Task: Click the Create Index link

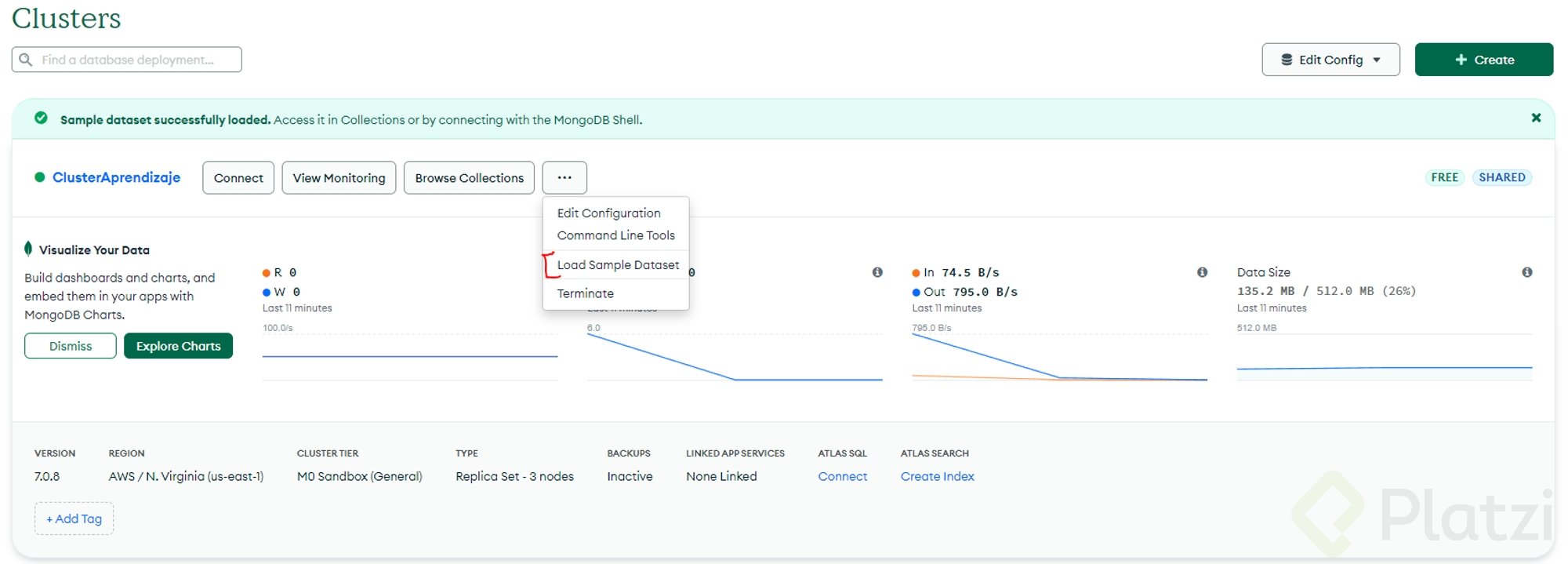Action: [937, 476]
